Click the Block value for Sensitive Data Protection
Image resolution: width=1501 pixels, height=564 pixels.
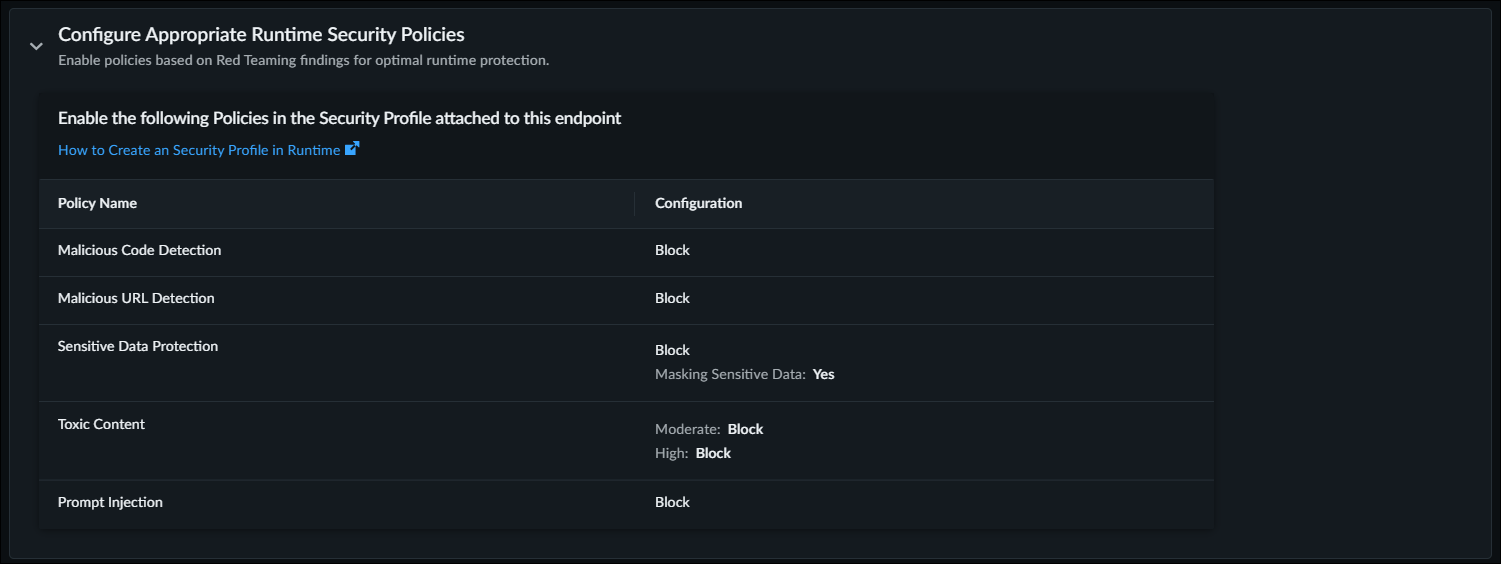[672, 350]
